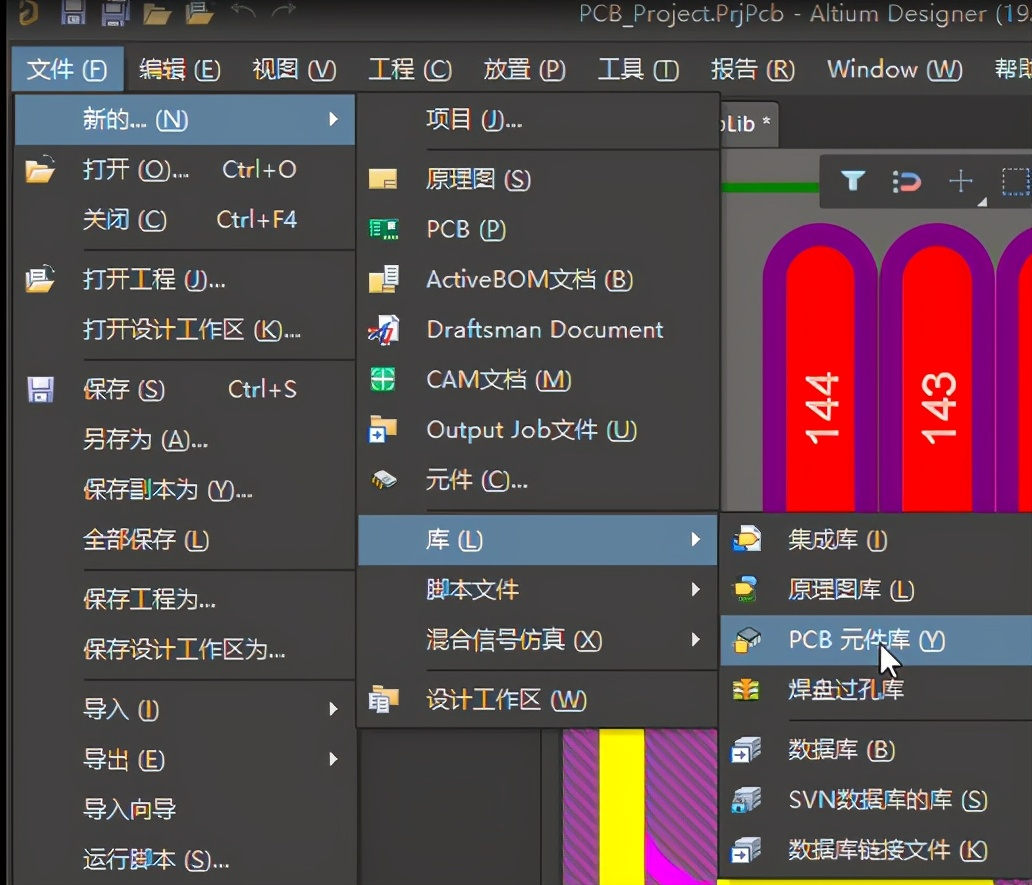1032x885 pixels.
Task: Click the plus crosshair tool icon
Action: click(960, 180)
